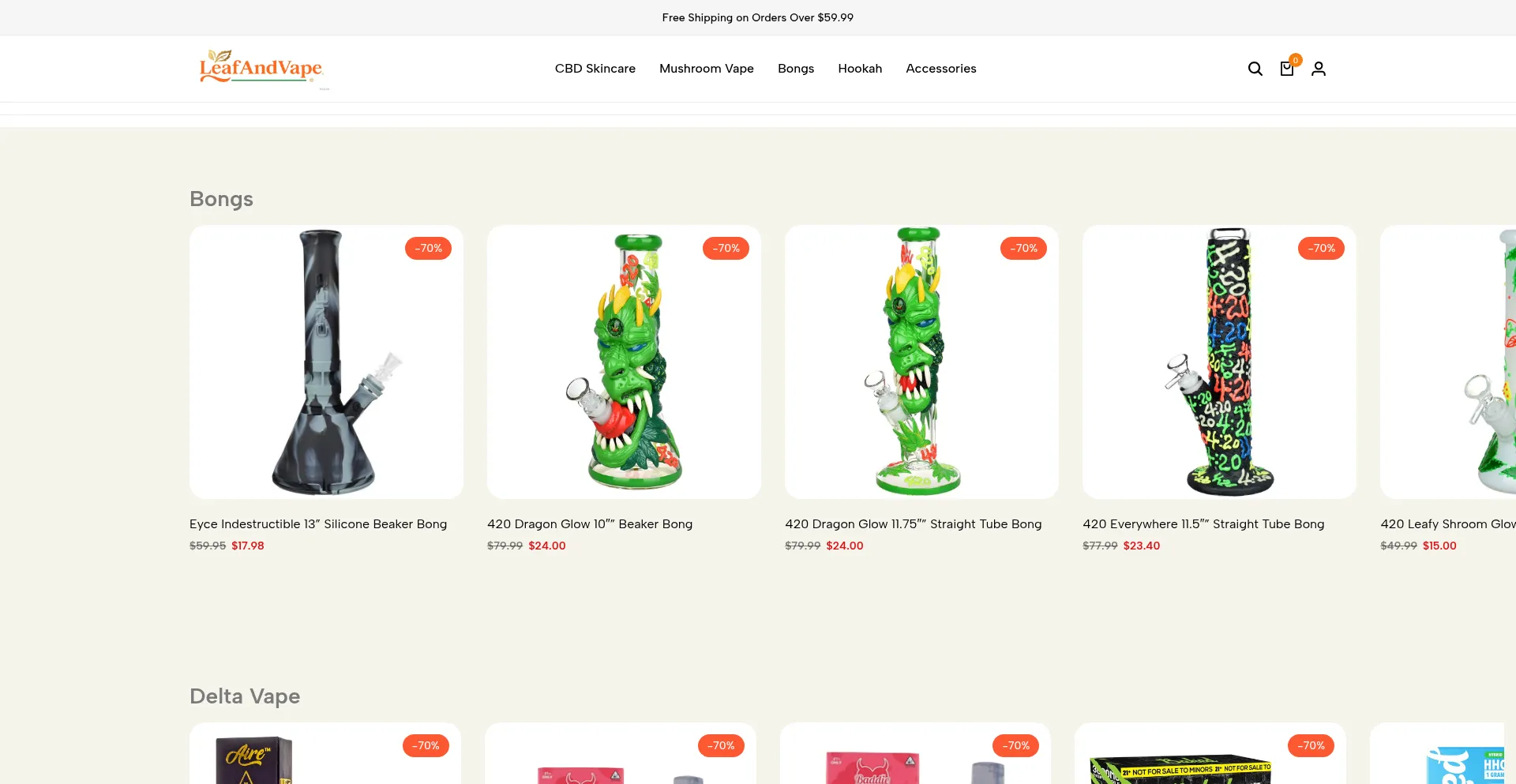This screenshot has height=784, width=1516.
Task: Open the search icon in header
Action: [1255, 69]
